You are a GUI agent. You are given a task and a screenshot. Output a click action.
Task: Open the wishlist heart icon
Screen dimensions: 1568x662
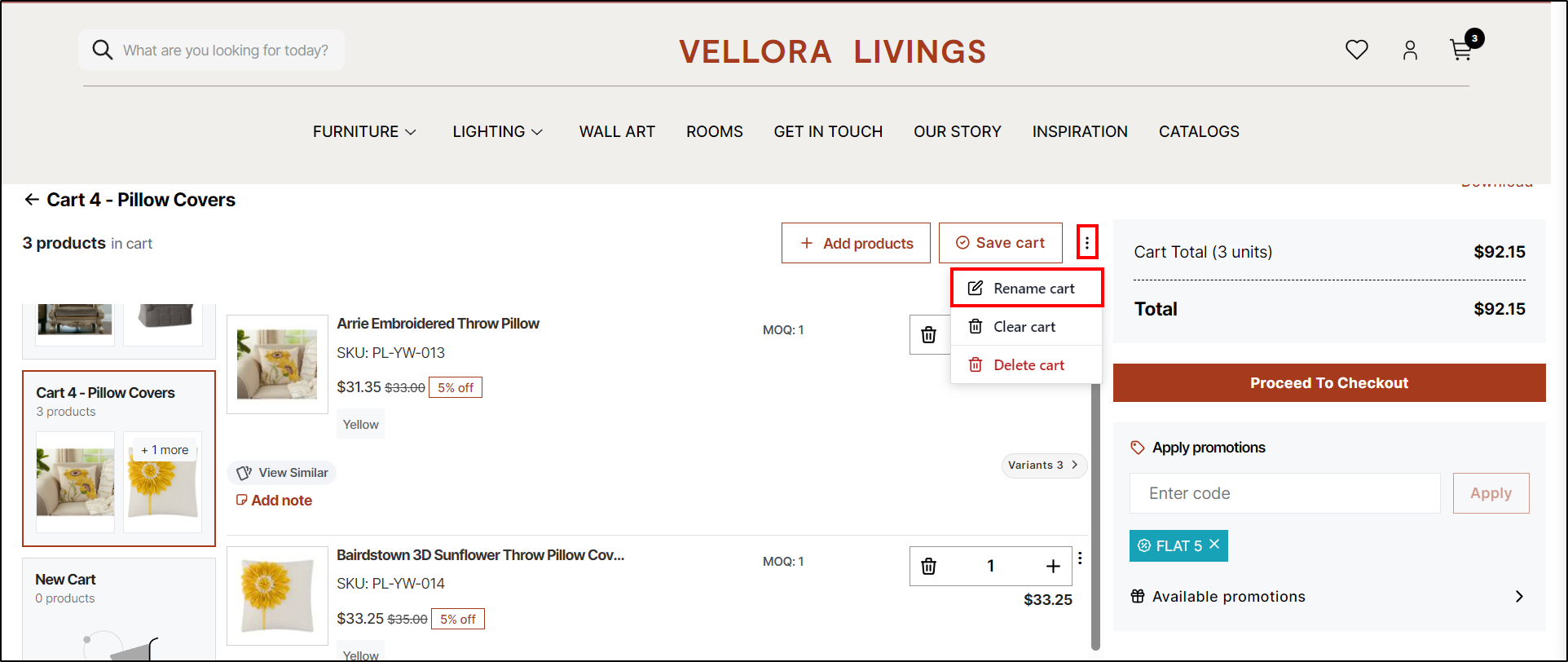pyautogui.click(x=1356, y=51)
